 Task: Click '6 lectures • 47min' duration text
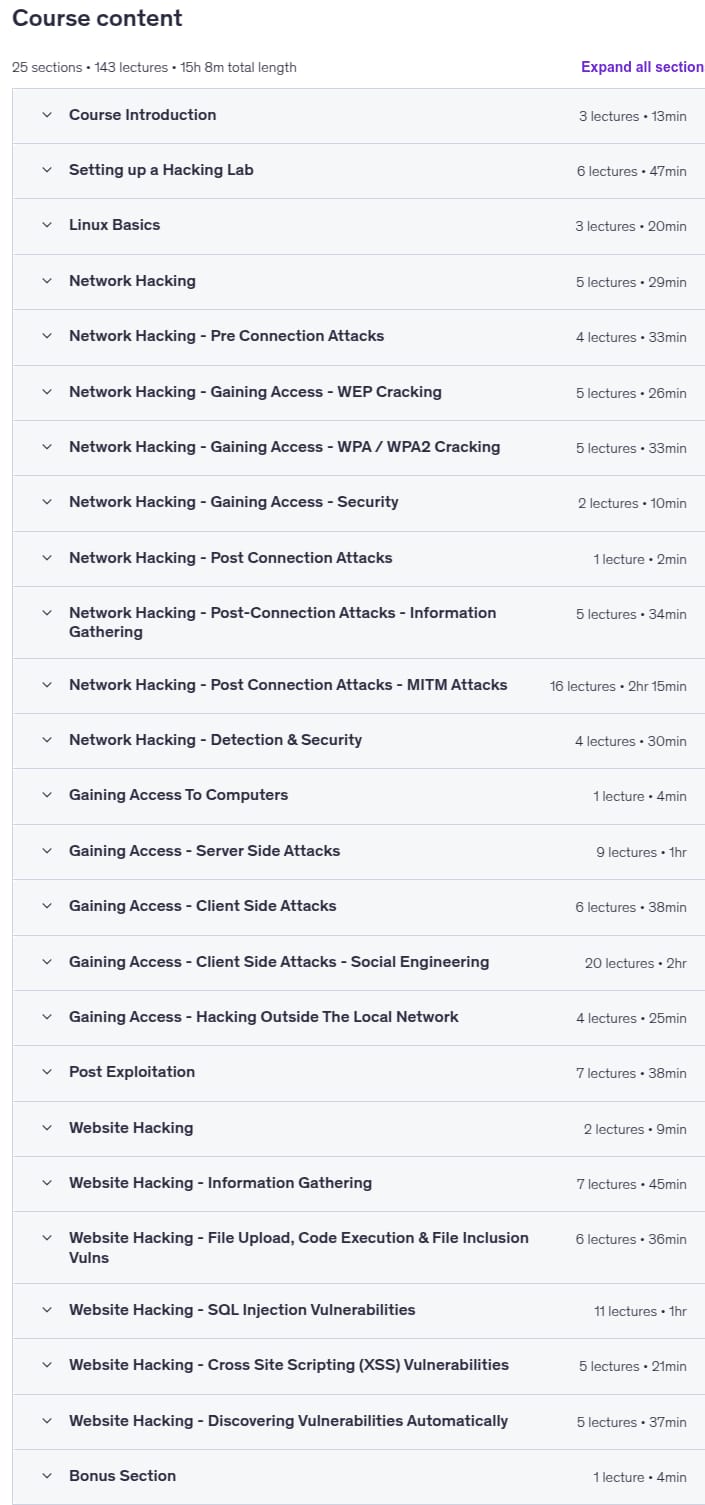click(x=631, y=171)
